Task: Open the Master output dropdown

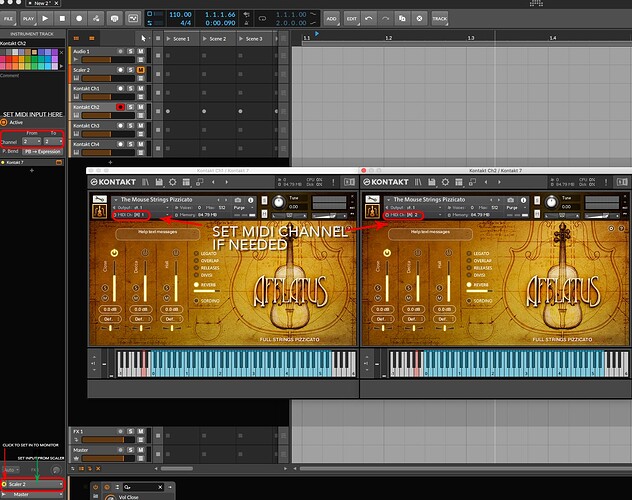Action: tap(34, 494)
